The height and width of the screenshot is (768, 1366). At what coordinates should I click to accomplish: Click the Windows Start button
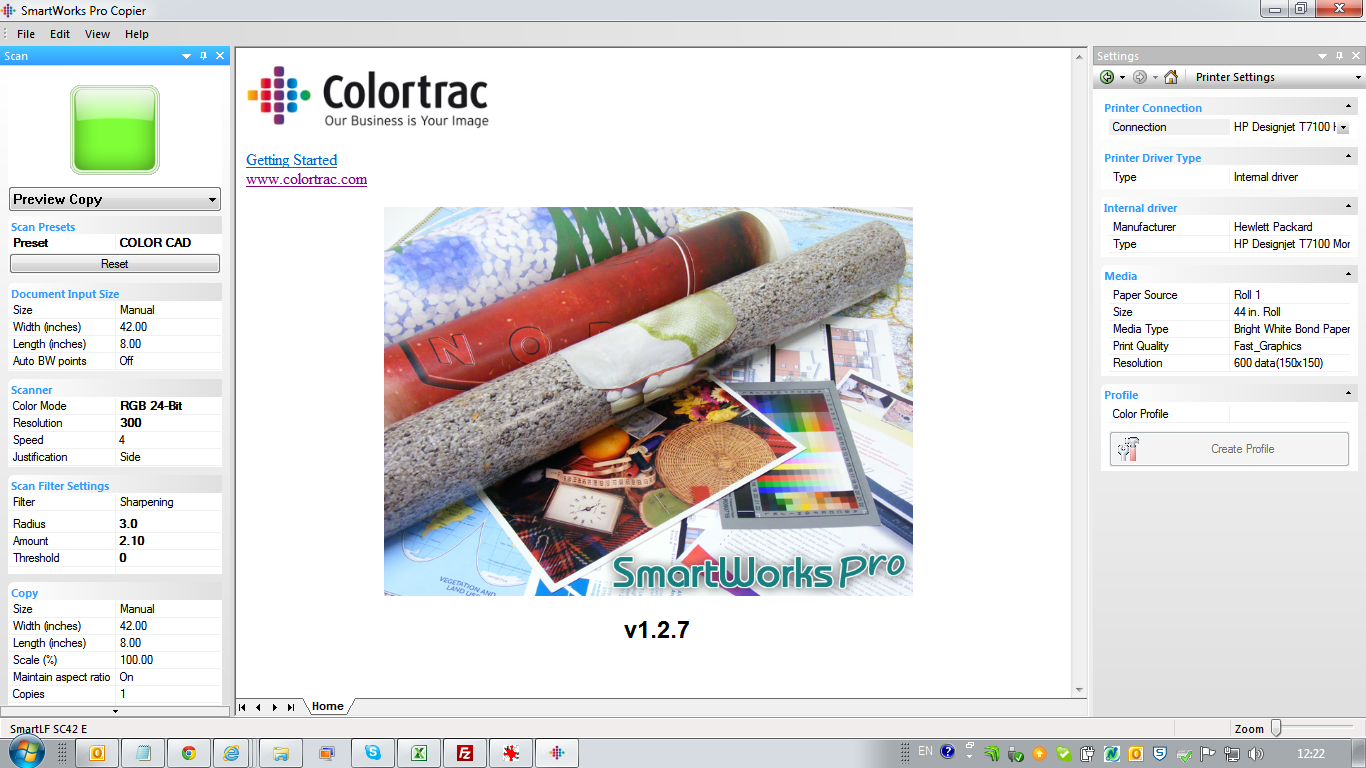[x=27, y=752]
